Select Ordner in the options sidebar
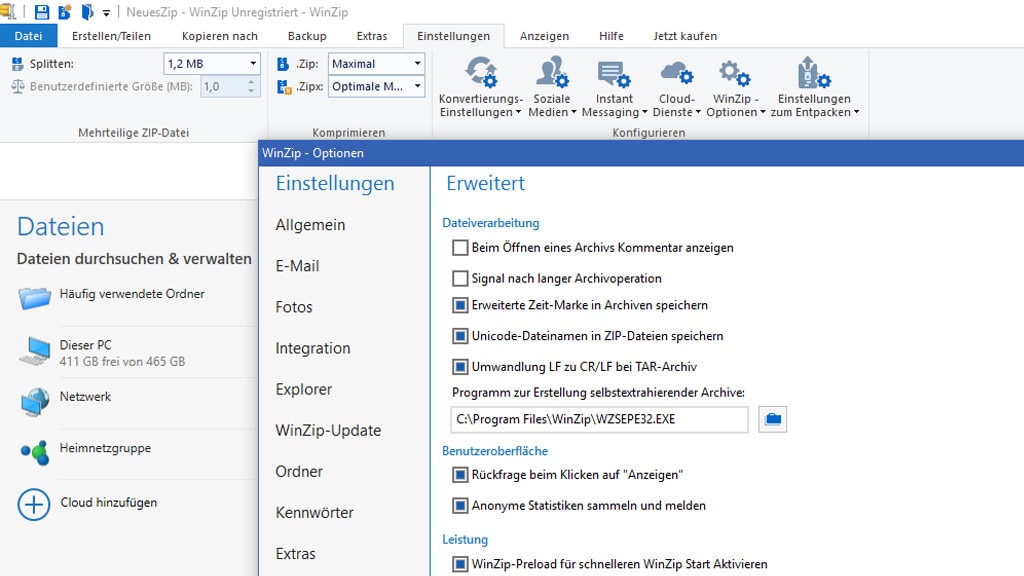This screenshot has height=576, width=1024. coord(299,472)
